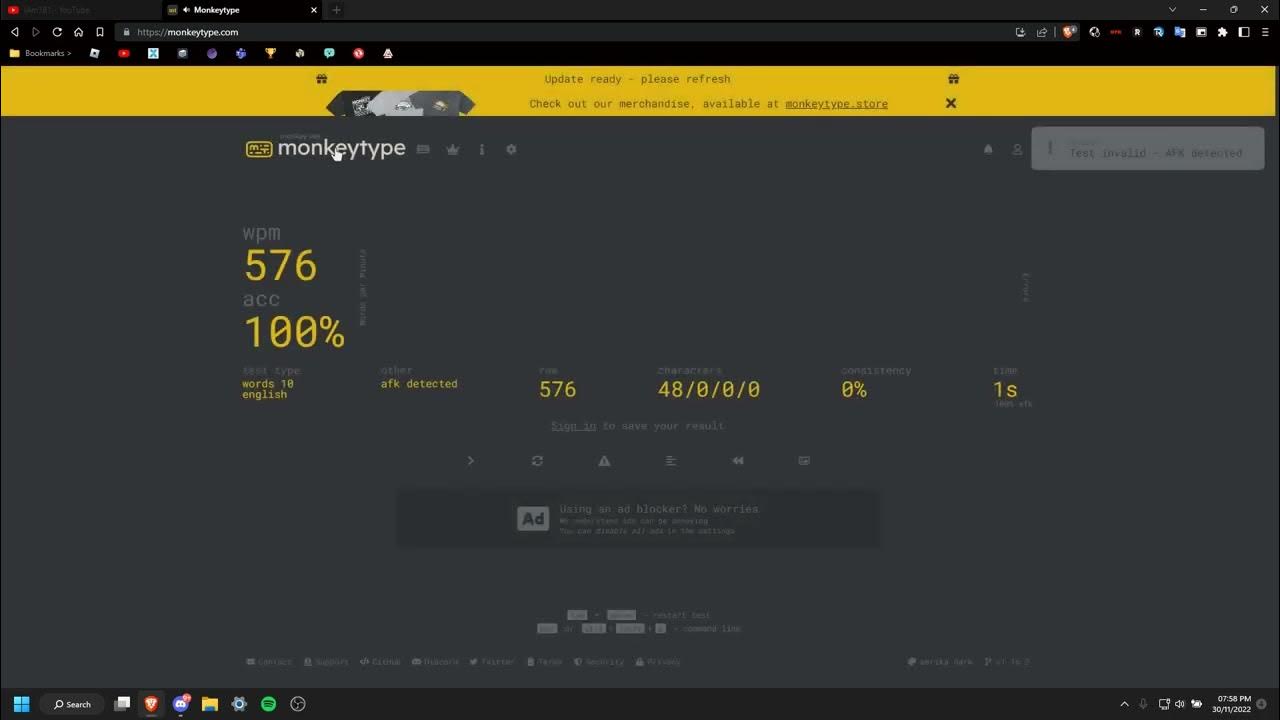Start the next test with the arrow icon
Image resolution: width=1280 pixels, height=720 pixels.
pyautogui.click(x=470, y=461)
